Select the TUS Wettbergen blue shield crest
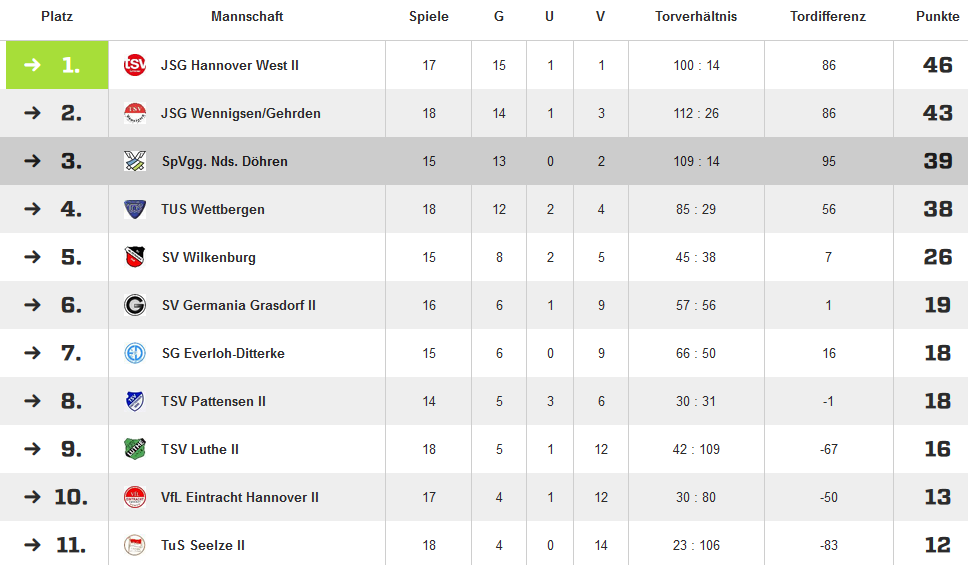 point(135,209)
